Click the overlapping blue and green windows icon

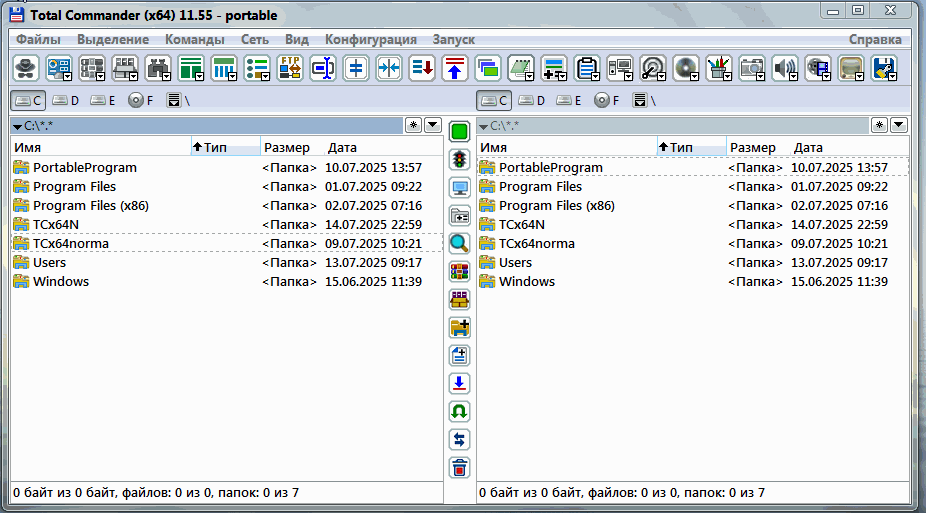[488, 68]
